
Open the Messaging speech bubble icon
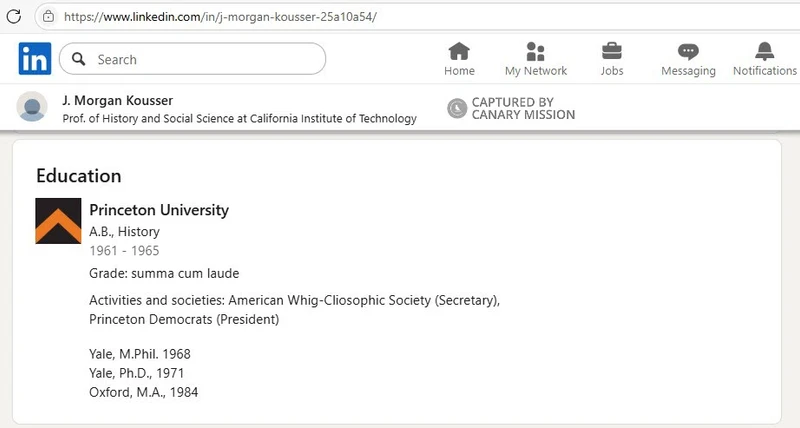point(688,52)
